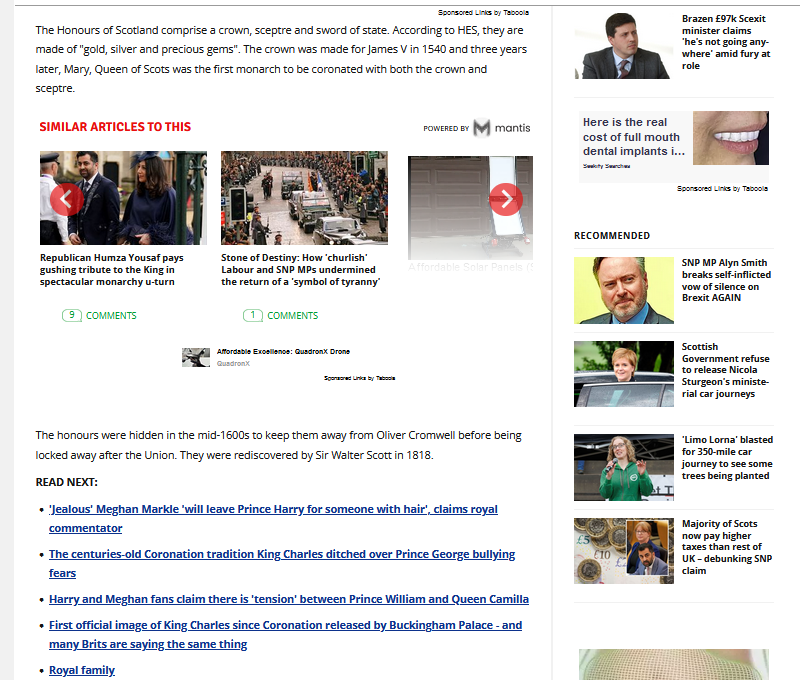Open the Nicola Sturgeon car article photo
This screenshot has height=680, width=800.
[623, 374]
